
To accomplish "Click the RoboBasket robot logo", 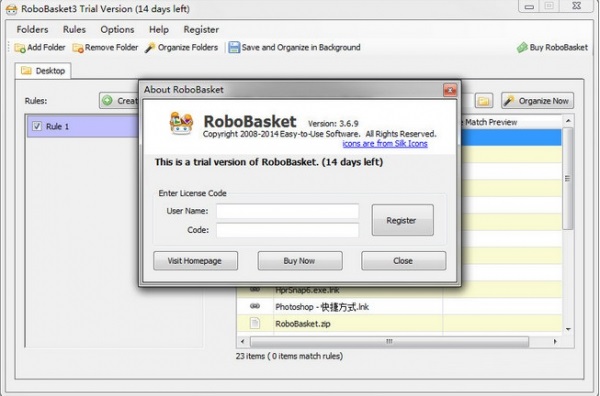I will point(181,123).
